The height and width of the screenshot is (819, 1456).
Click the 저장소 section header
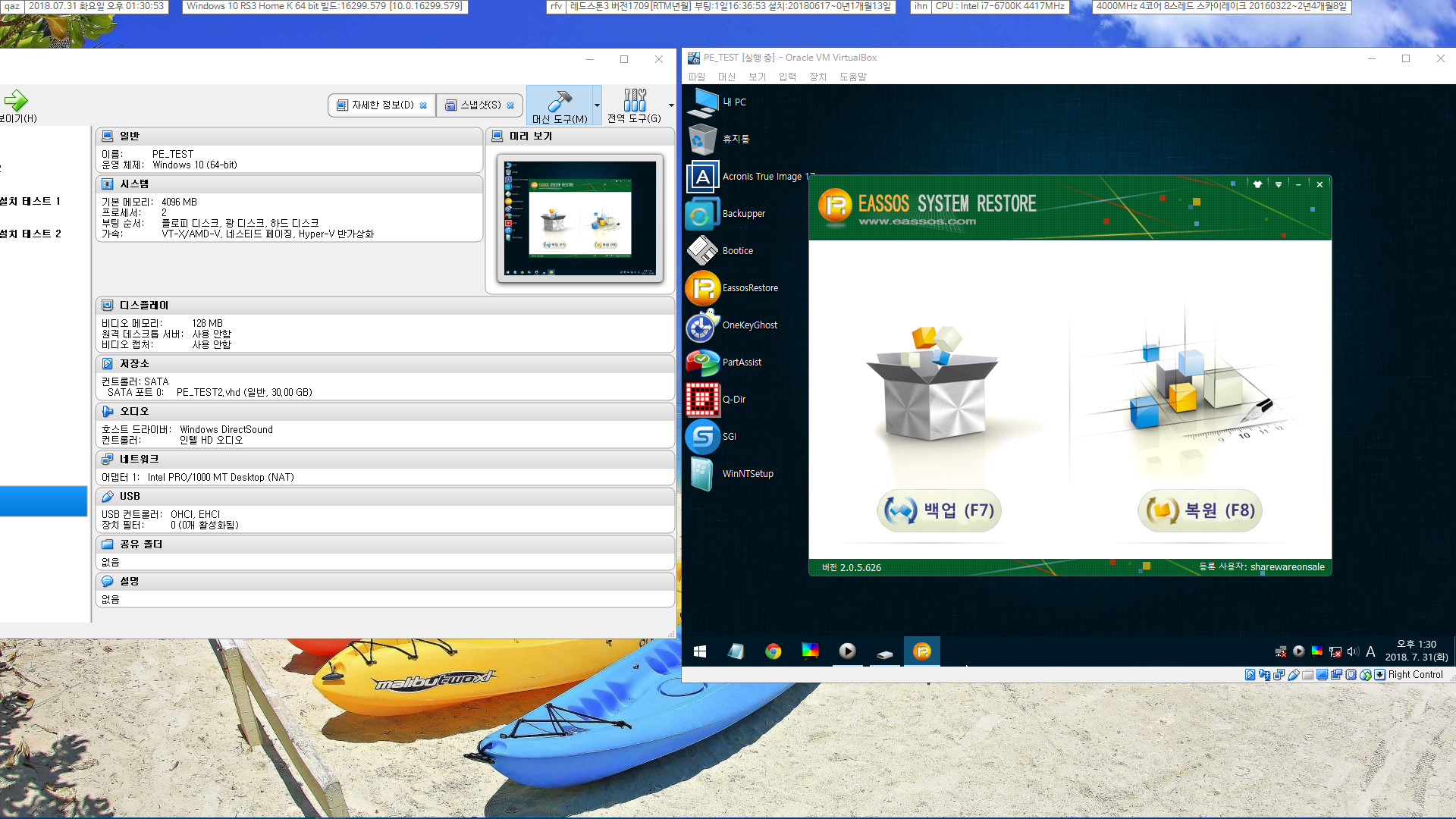pyautogui.click(x=385, y=364)
